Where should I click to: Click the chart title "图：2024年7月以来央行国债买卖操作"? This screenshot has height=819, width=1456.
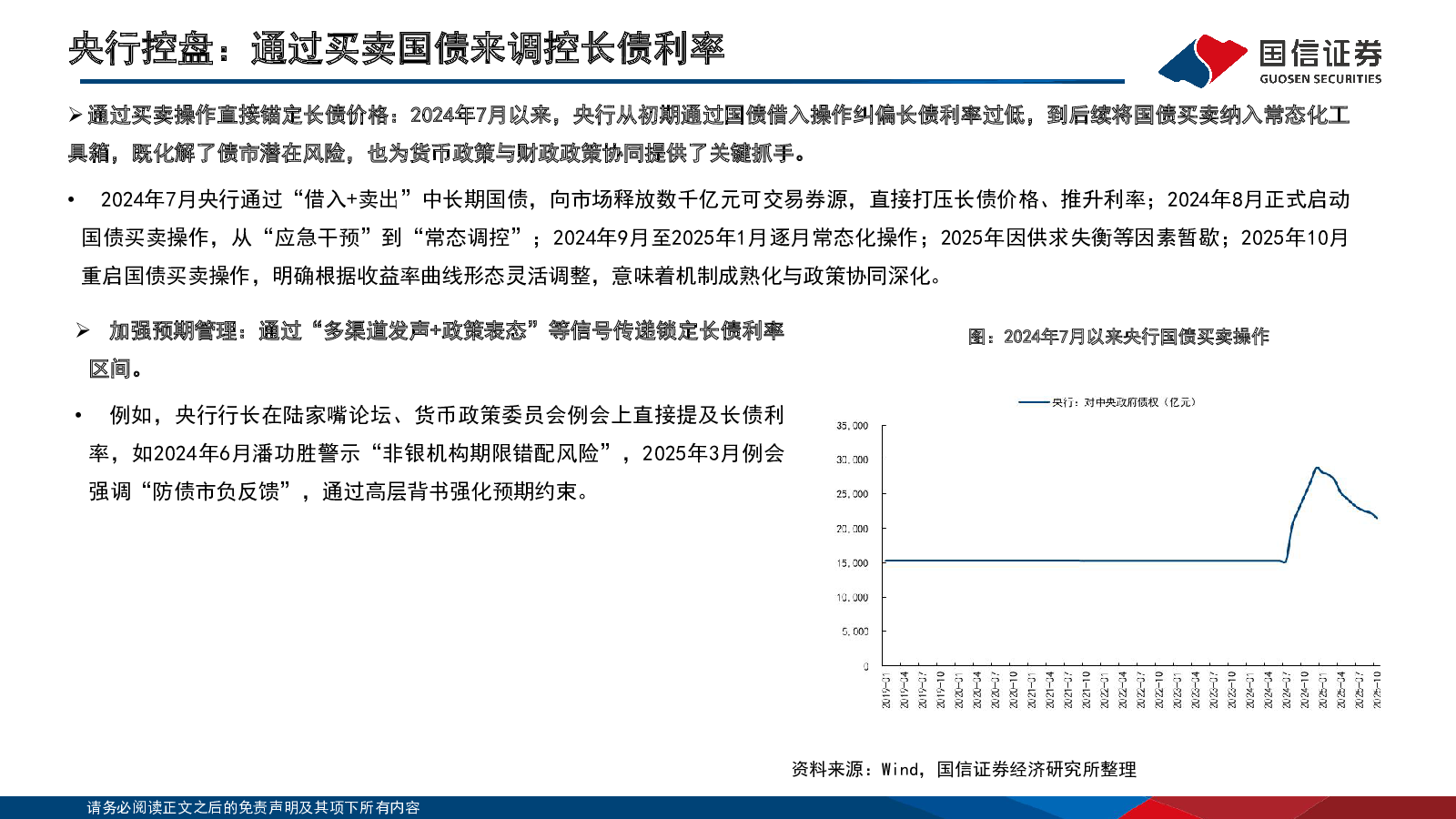click(x=1118, y=337)
